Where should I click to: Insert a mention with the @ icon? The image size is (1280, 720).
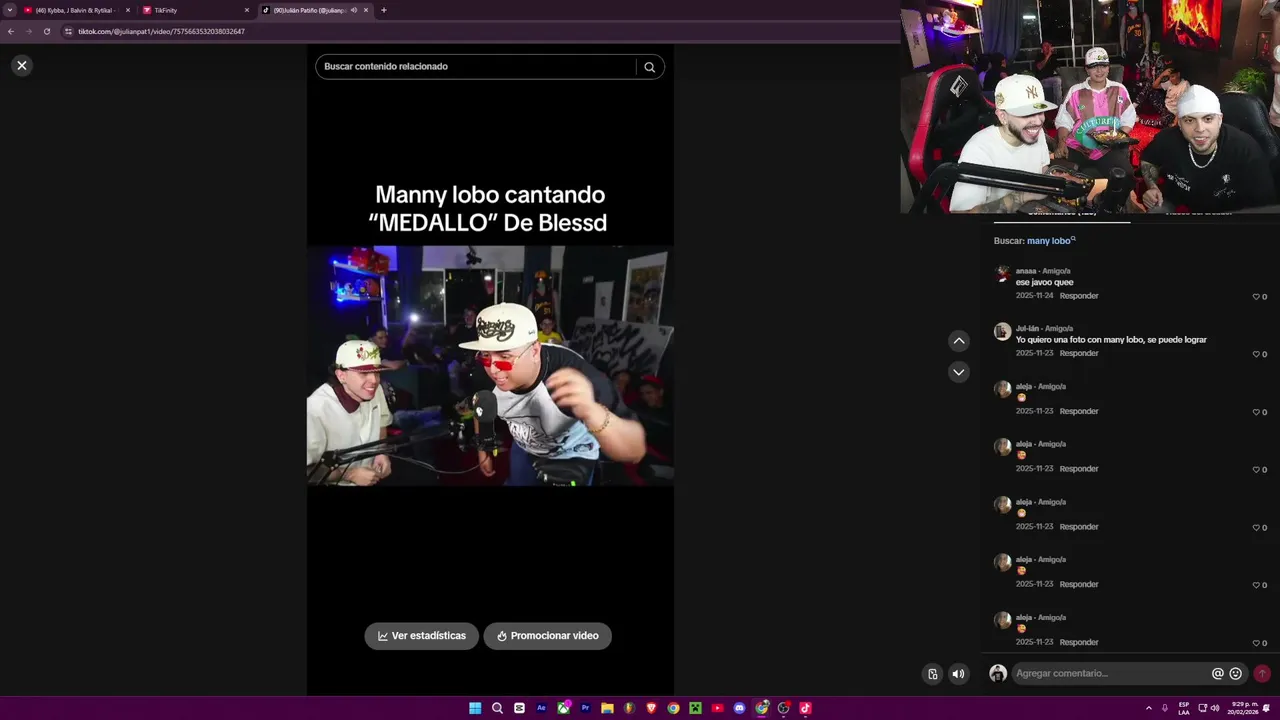point(1217,674)
